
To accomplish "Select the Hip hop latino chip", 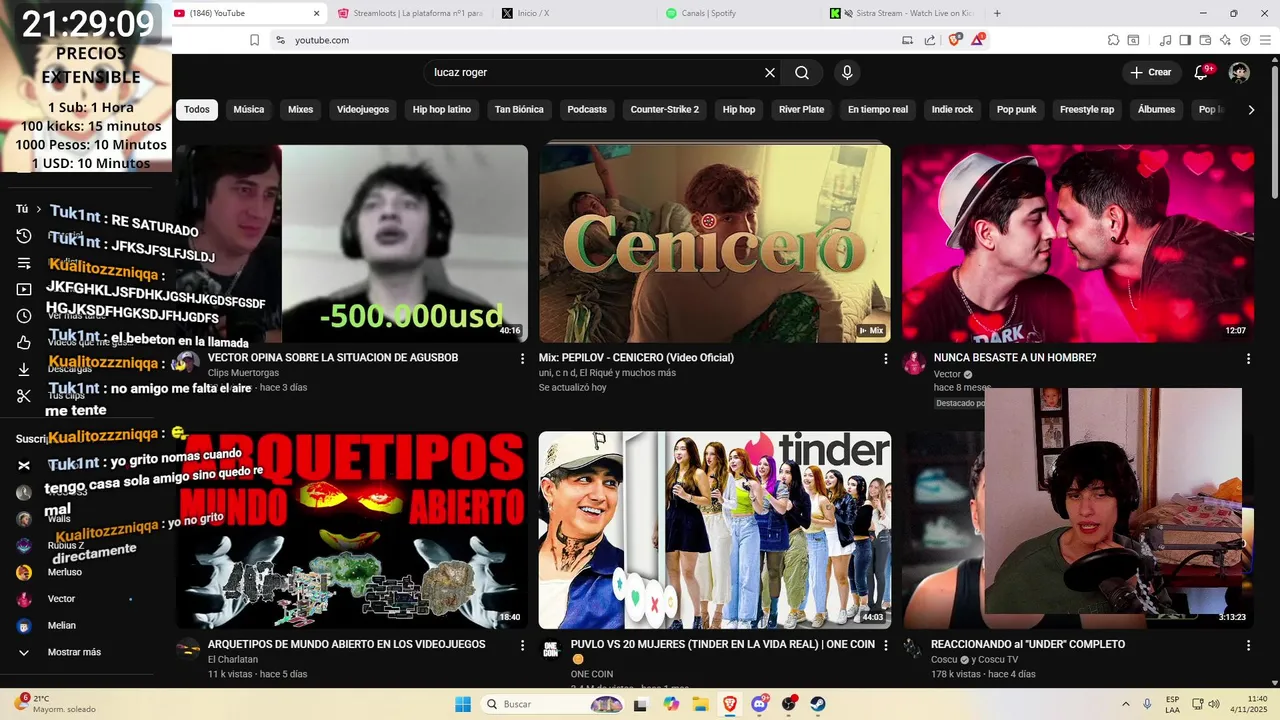I will coord(442,110).
